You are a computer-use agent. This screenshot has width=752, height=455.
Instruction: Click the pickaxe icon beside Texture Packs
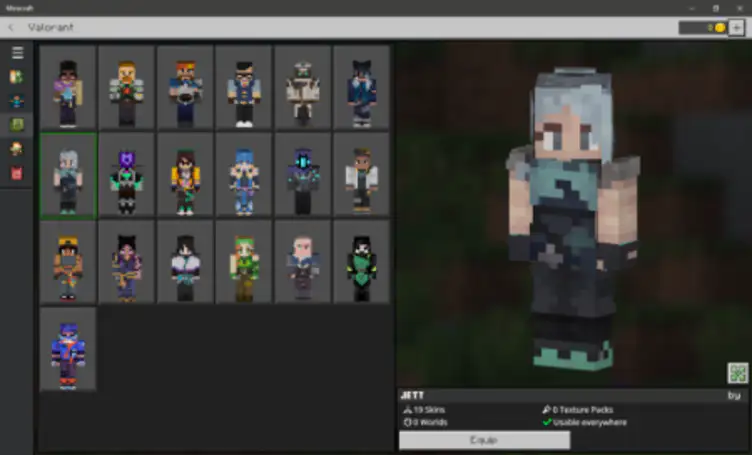tap(546, 410)
